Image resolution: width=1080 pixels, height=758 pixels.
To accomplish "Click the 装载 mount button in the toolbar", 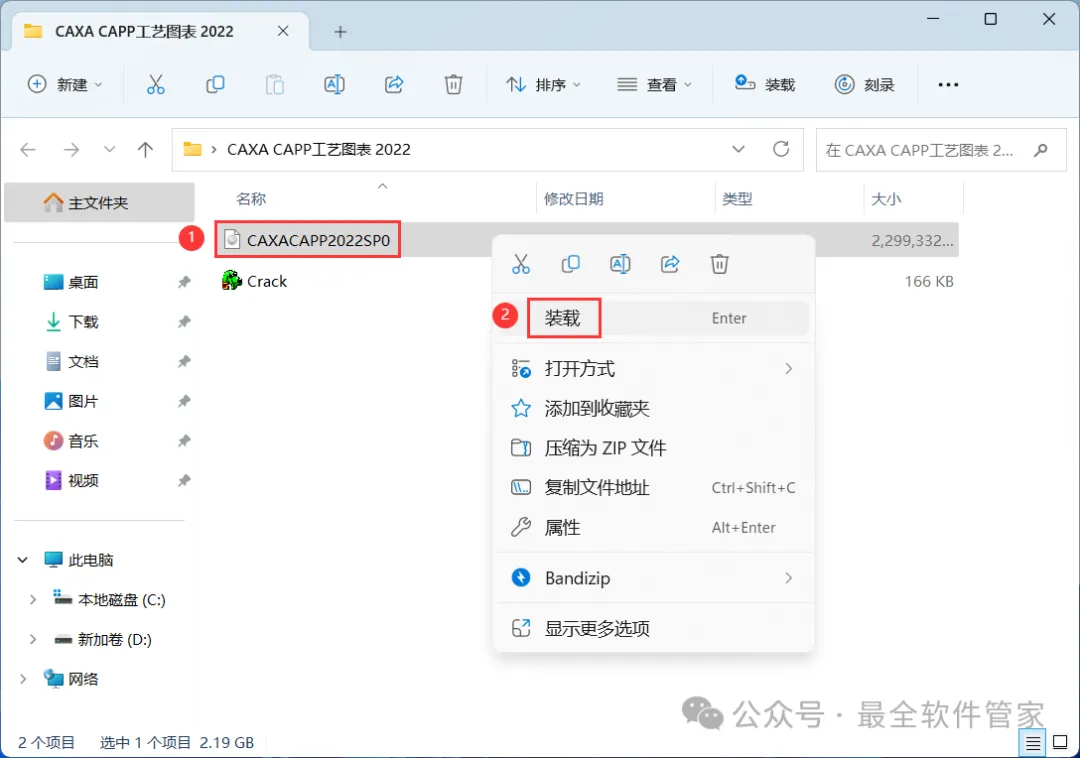I will 765,85.
